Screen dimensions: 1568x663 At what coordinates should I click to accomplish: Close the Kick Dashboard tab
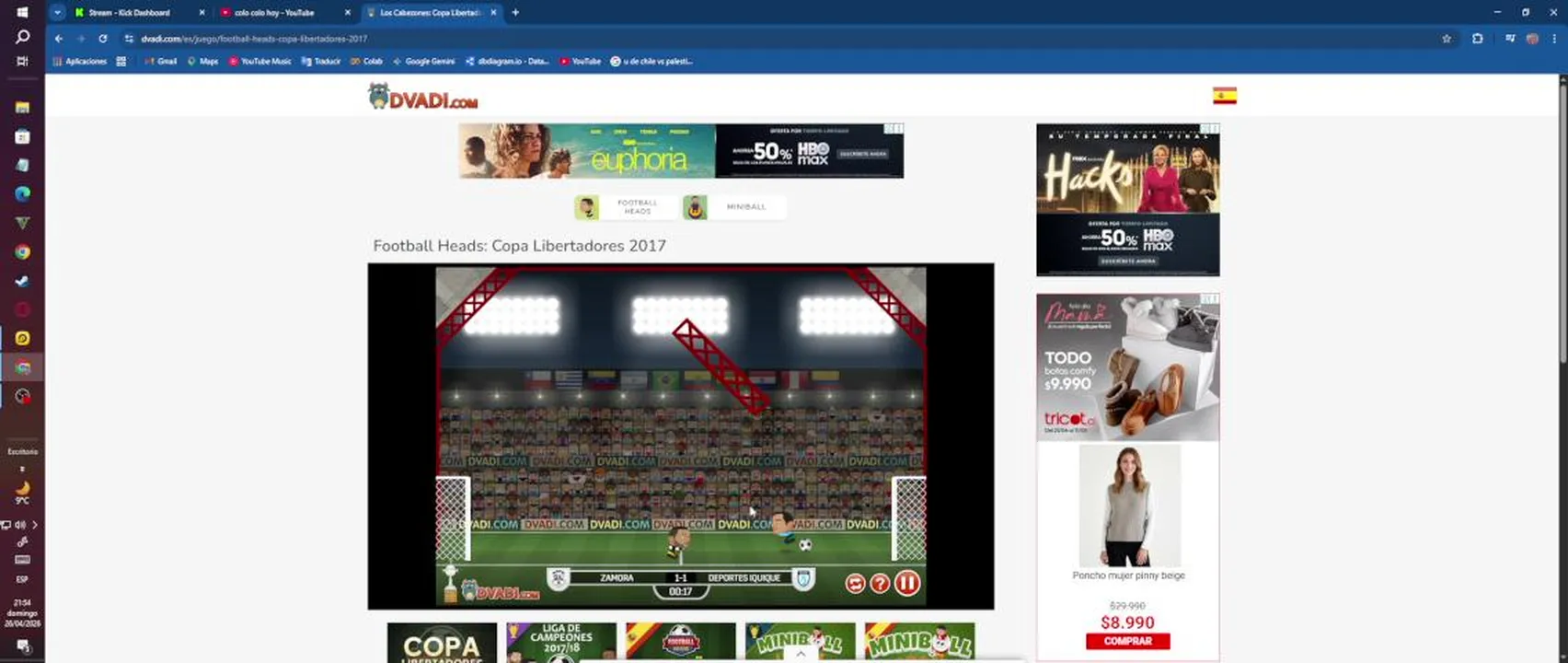pos(202,13)
